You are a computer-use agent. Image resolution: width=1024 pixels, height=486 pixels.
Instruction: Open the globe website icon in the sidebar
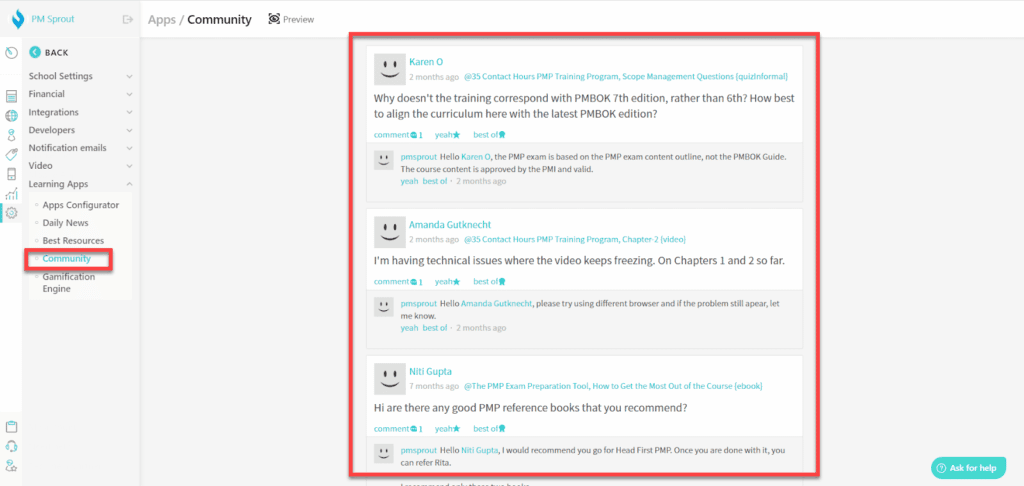(x=11, y=116)
